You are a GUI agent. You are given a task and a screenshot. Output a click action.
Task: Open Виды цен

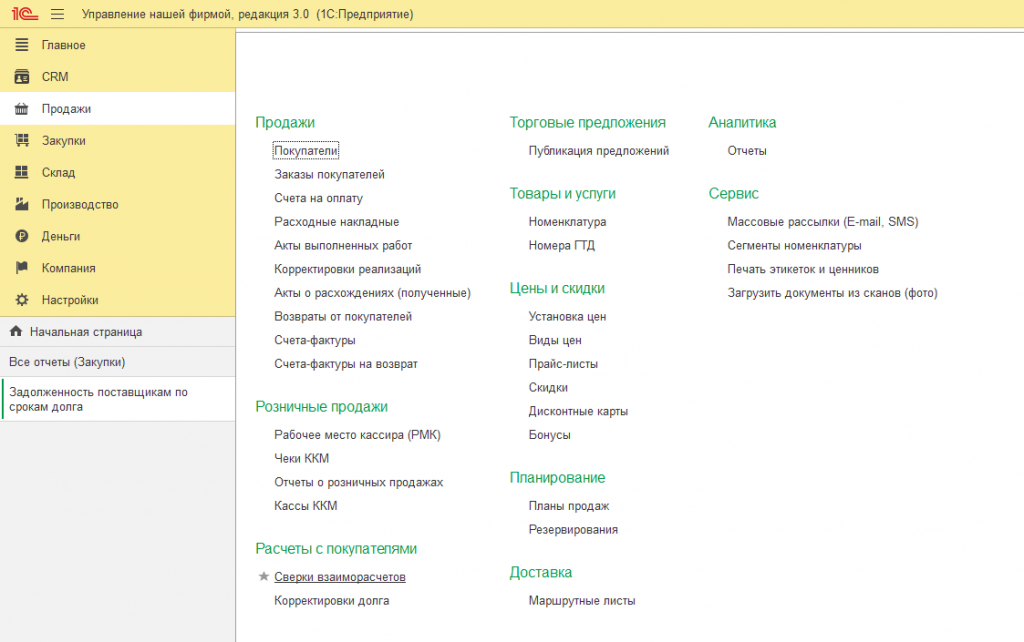click(555, 340)
